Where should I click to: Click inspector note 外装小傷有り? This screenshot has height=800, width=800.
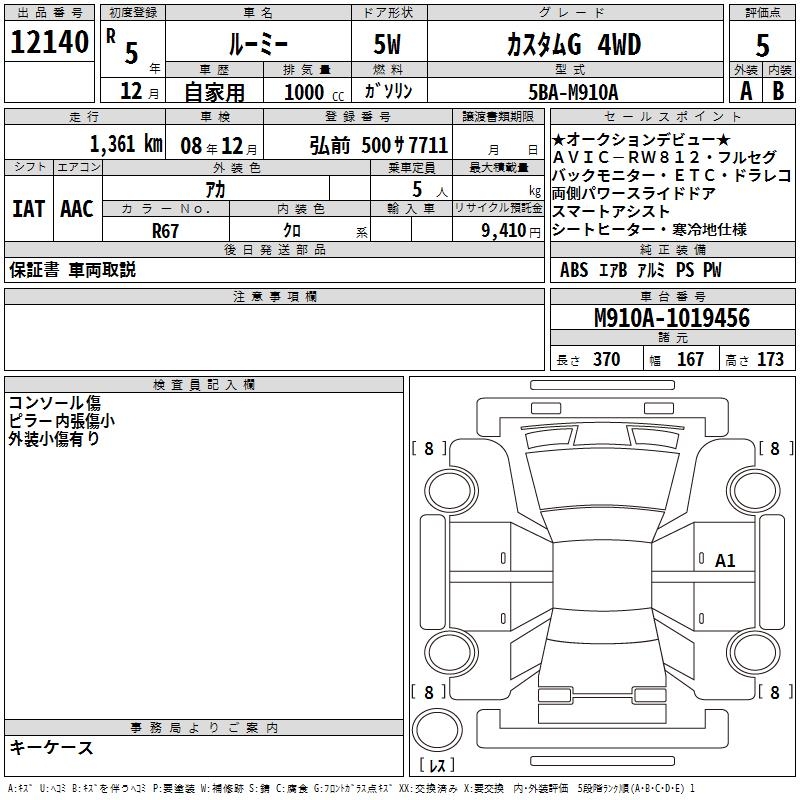54,439
